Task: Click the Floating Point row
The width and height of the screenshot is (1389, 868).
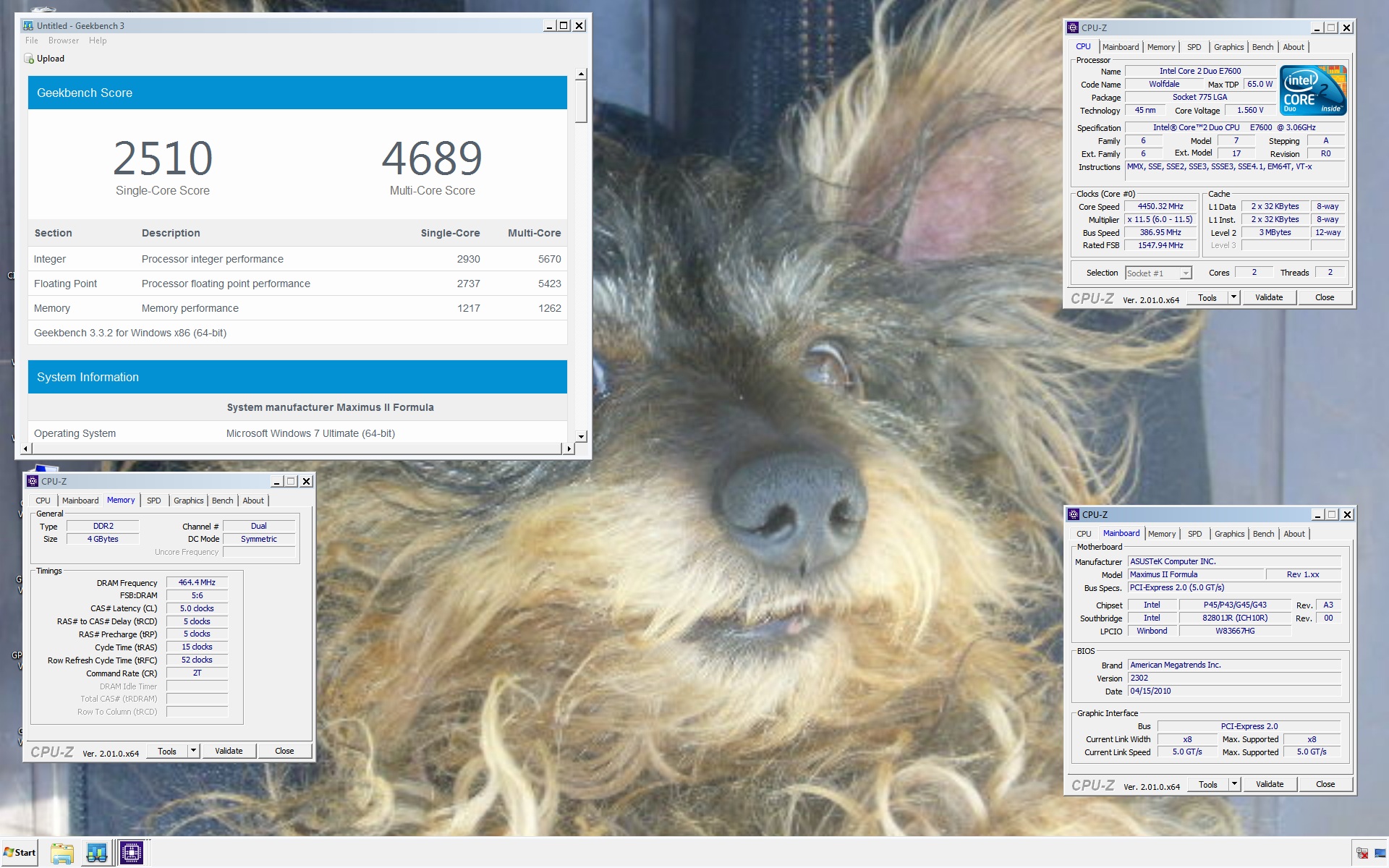Action: click(x=297, y=284)
